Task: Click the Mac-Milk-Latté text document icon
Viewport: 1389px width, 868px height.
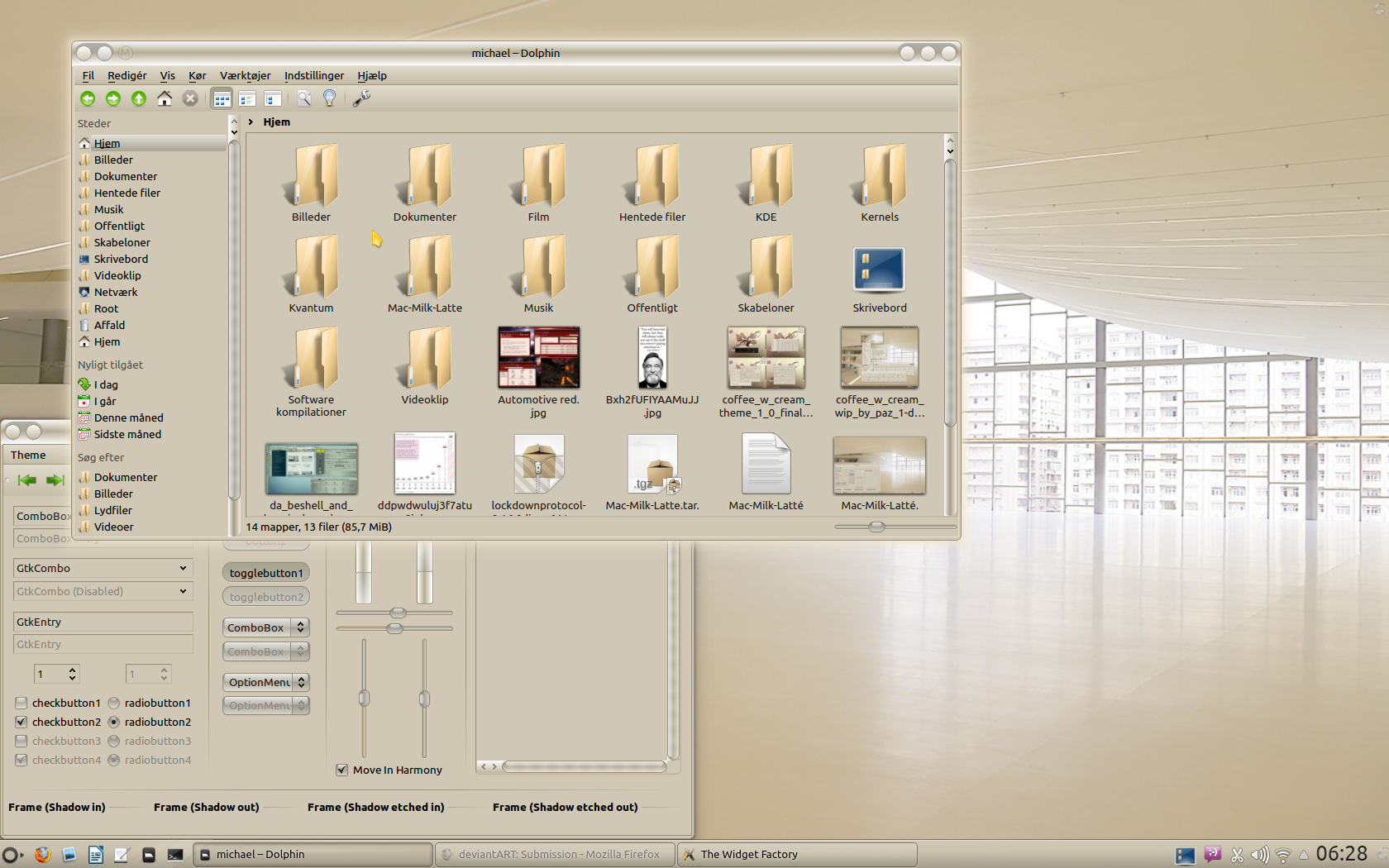Action: 766,465
